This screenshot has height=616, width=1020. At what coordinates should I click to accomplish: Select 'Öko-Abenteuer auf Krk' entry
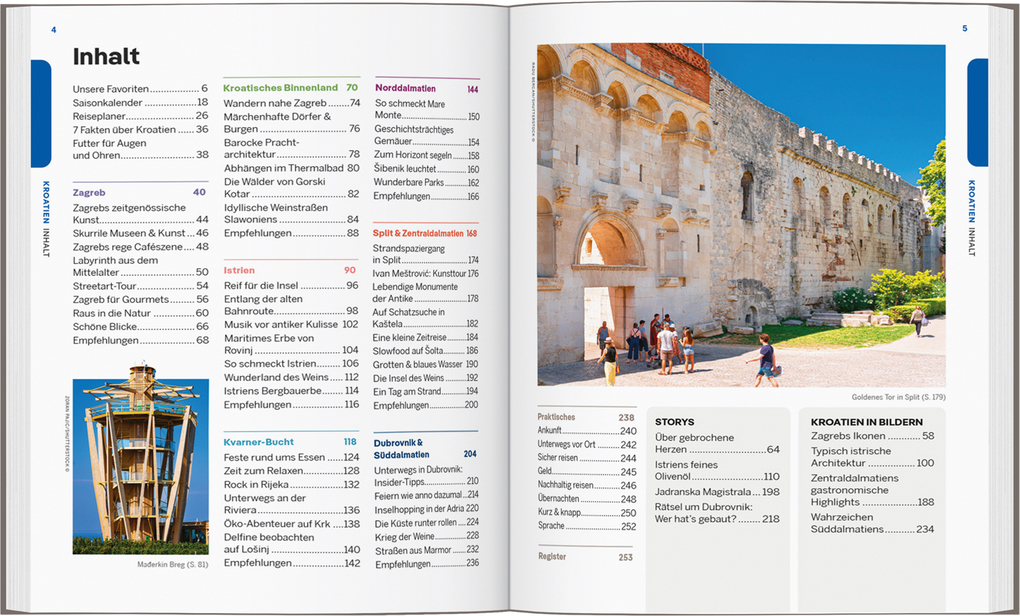pyautogui.click(x=292, y=524)
